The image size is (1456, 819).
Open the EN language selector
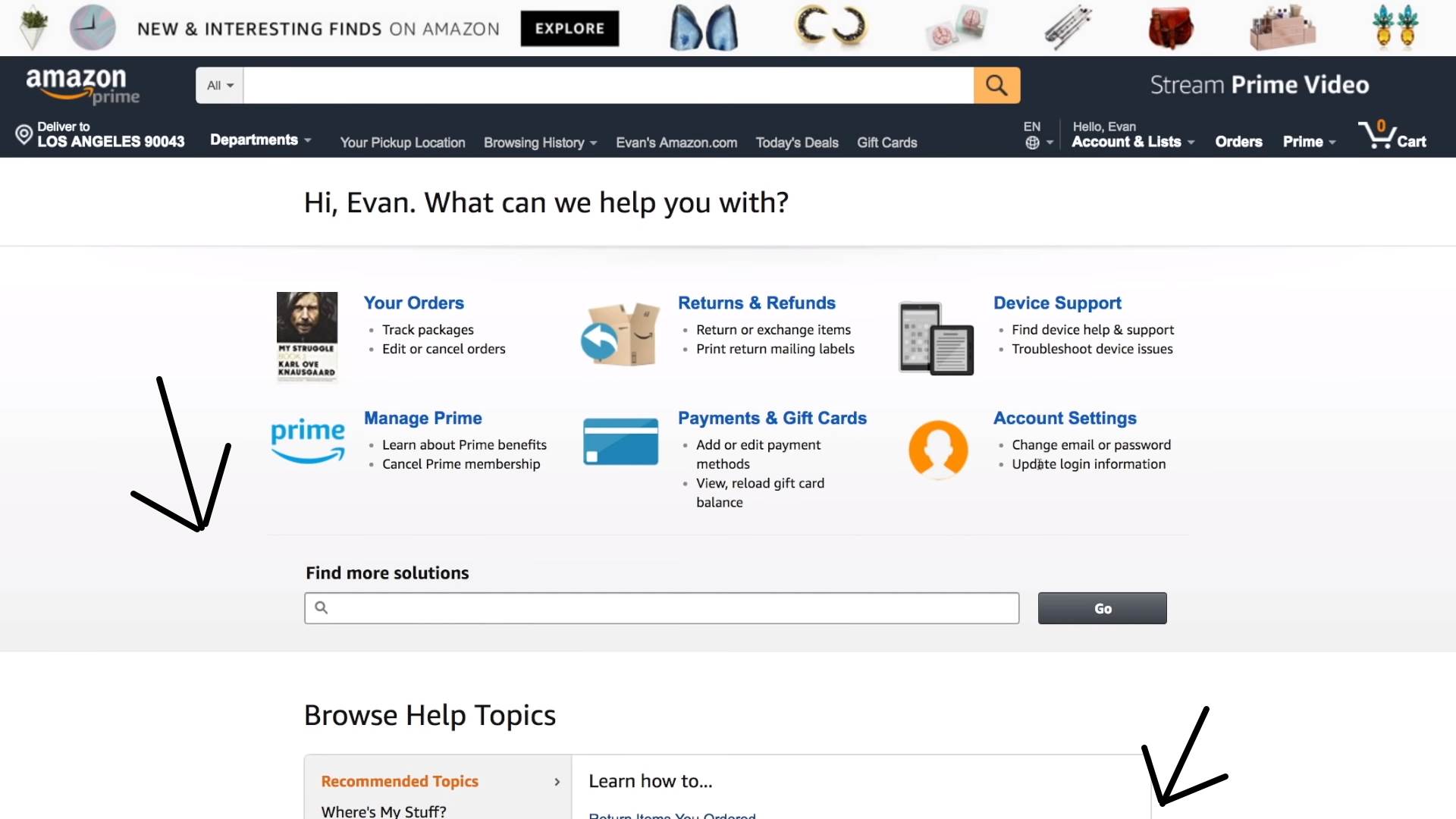[x=1037, y=135]
